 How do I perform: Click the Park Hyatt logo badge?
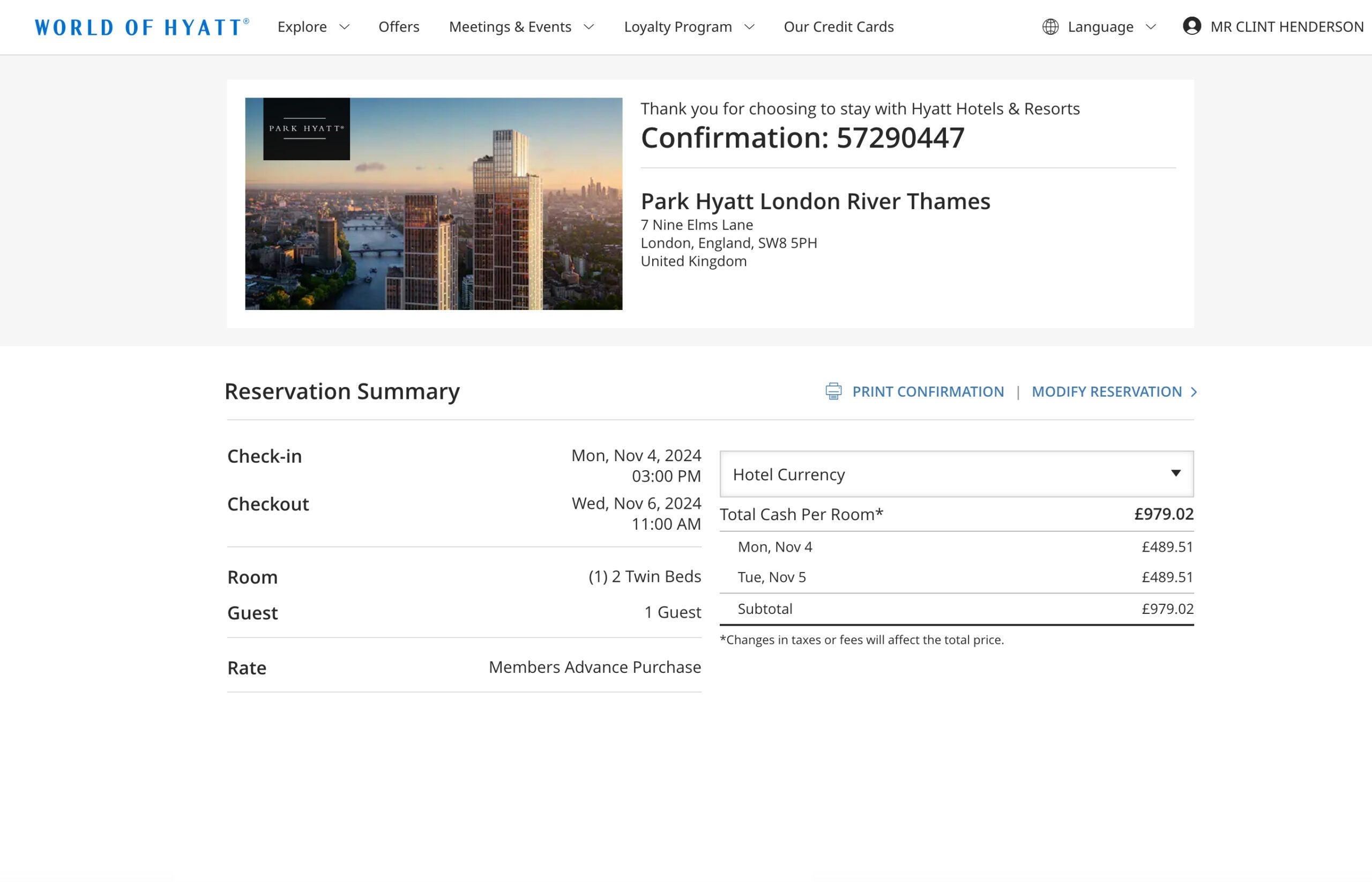306,129
